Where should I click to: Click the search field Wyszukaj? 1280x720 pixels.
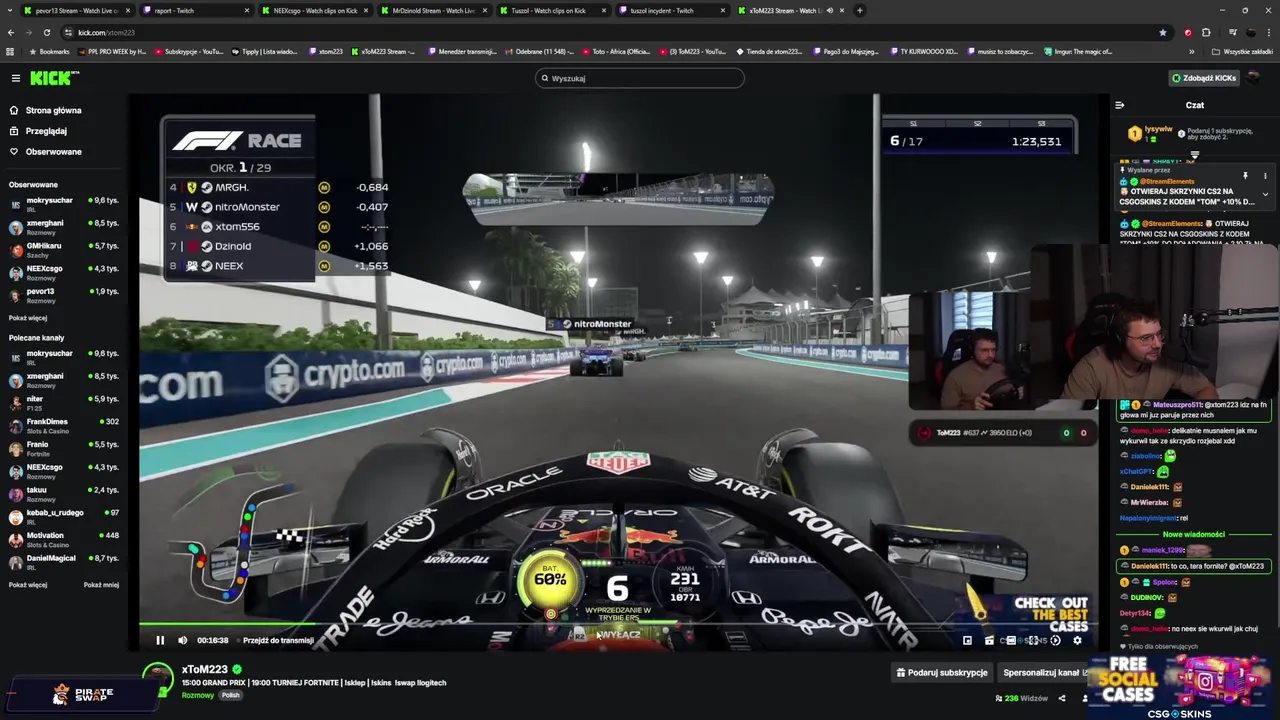point(640,78)
